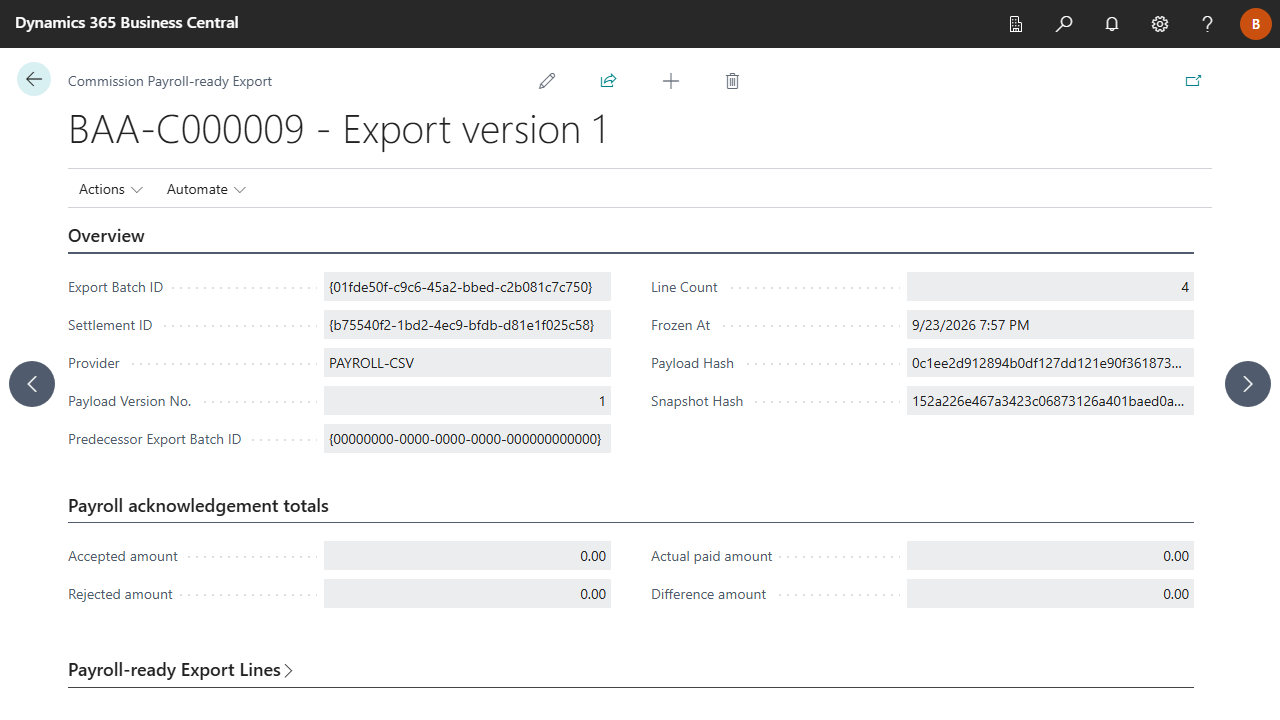Open the Actions menu

pos(111,189)
